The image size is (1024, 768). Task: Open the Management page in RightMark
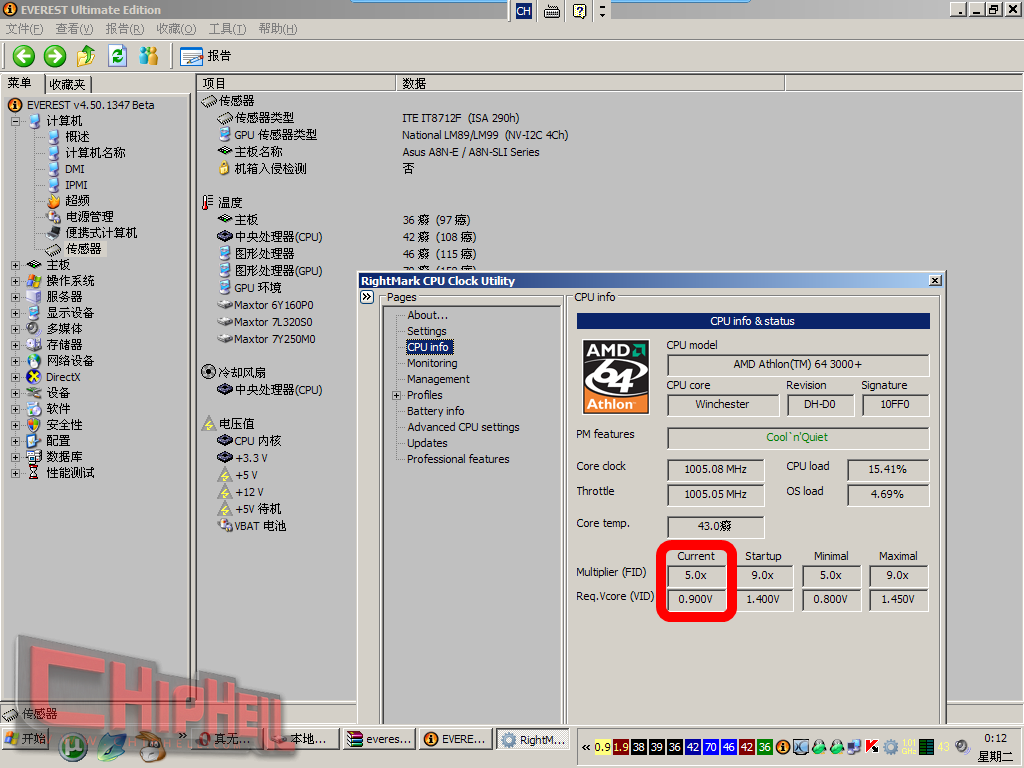tap(438, 379)
